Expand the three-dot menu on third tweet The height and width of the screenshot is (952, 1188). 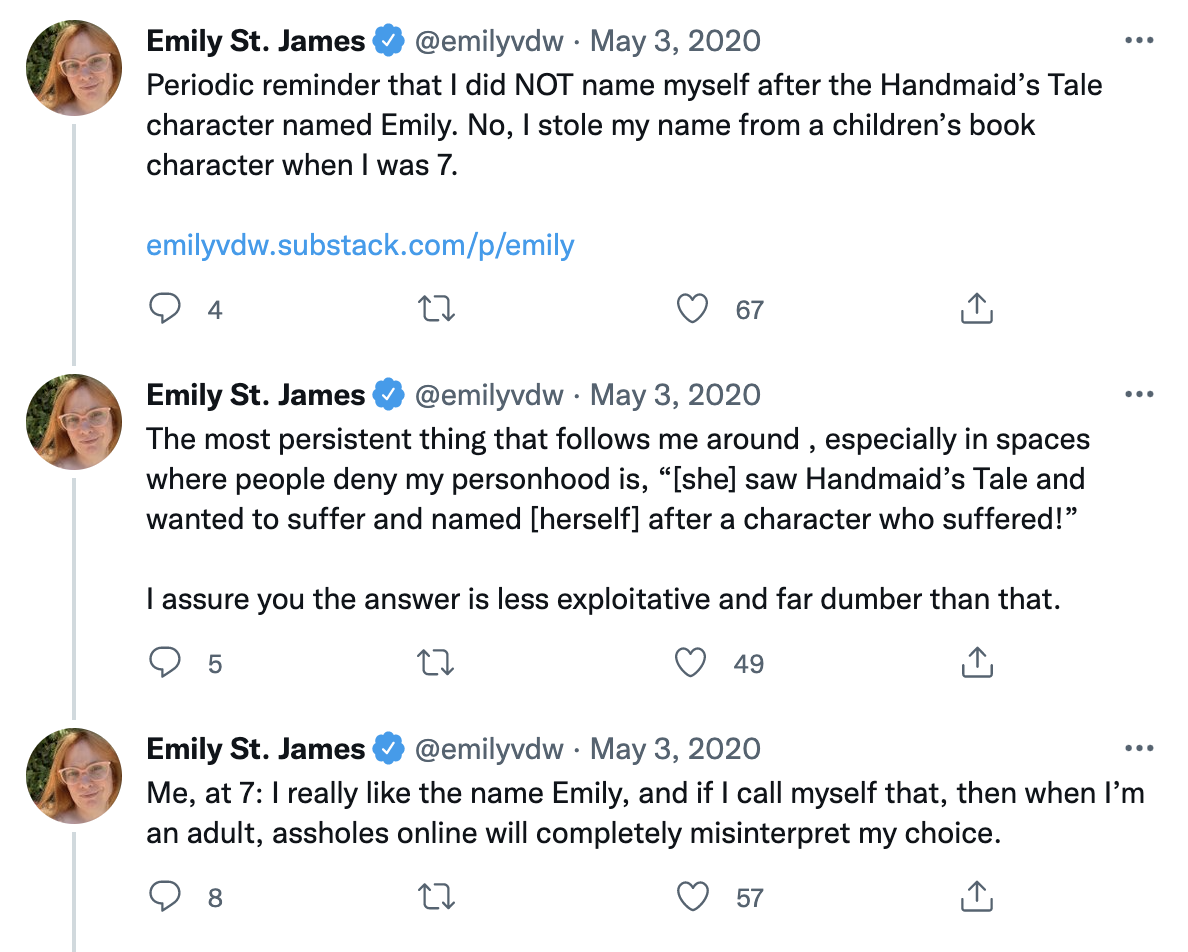click(1139, 749)
